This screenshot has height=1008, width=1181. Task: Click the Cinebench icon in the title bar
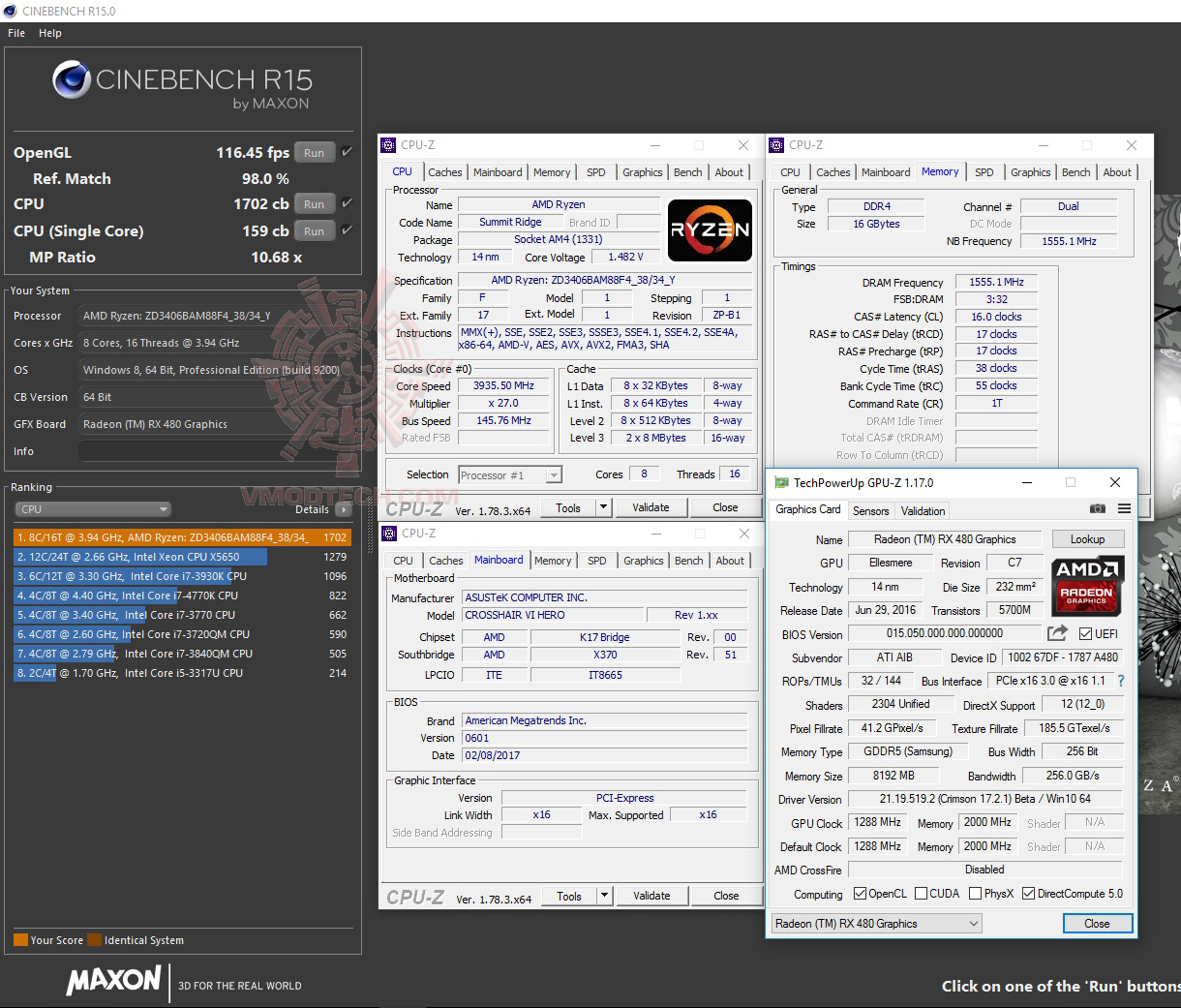(x=10, y=11)
